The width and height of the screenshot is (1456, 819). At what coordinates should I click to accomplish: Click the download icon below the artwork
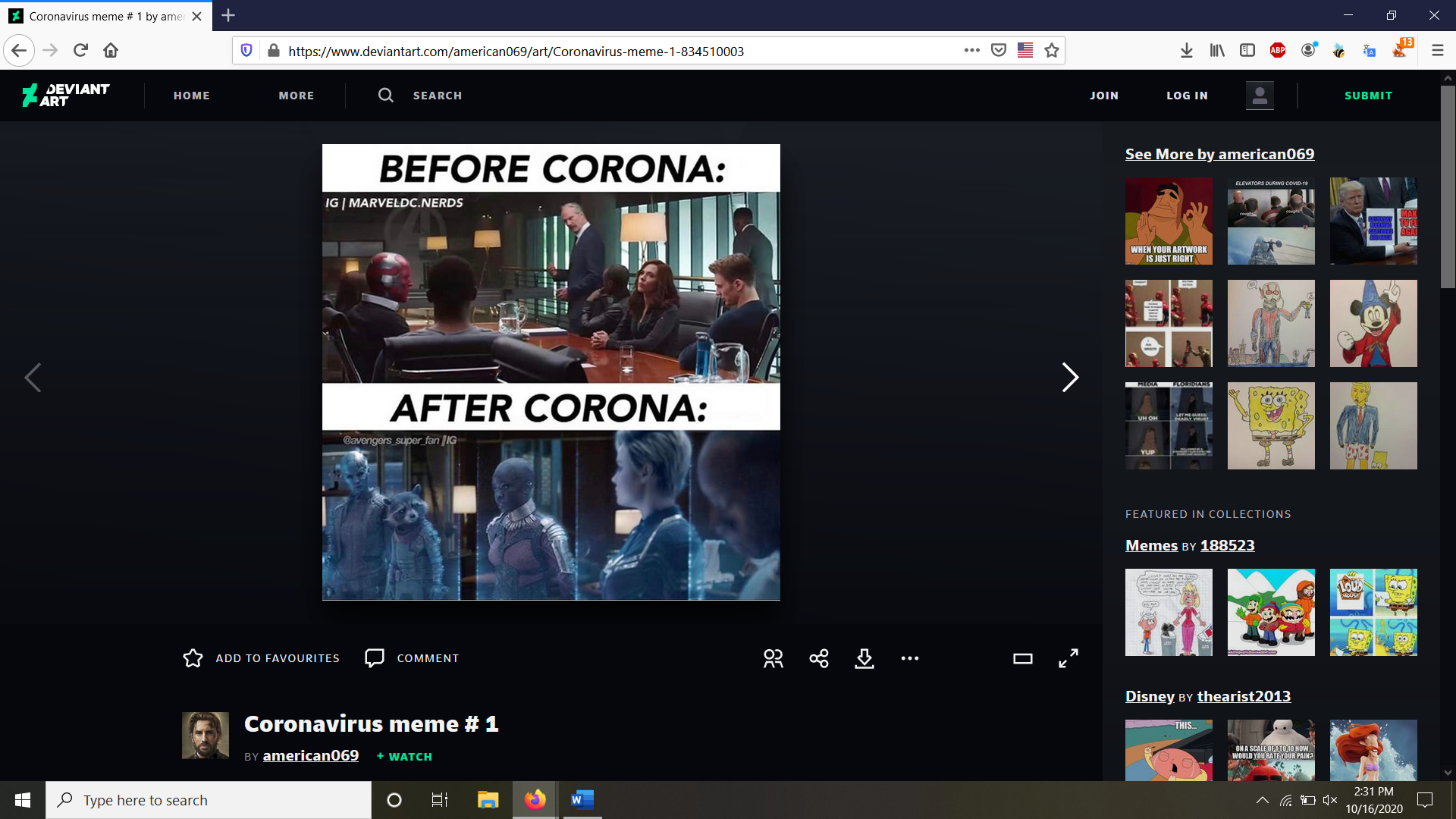pyautogui.click(x=864, y=658)
